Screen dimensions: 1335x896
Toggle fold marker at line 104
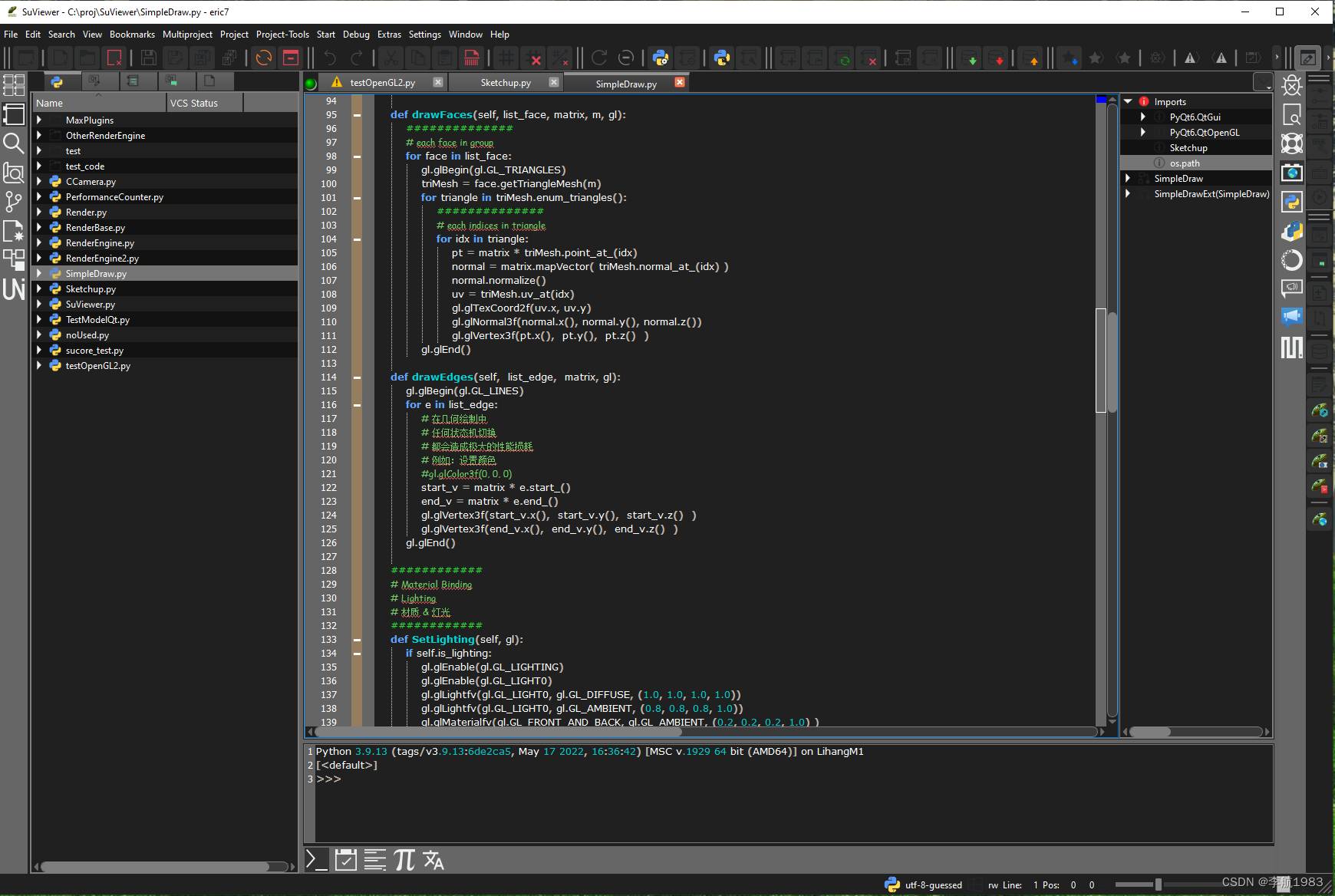(x=357, y=239)
